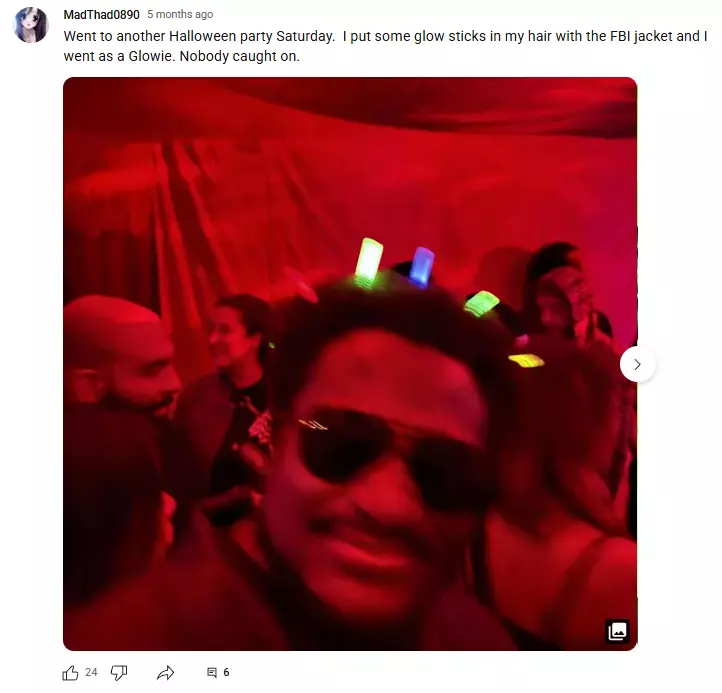Open the '5 months ago' timestamp link

point(180,14)
